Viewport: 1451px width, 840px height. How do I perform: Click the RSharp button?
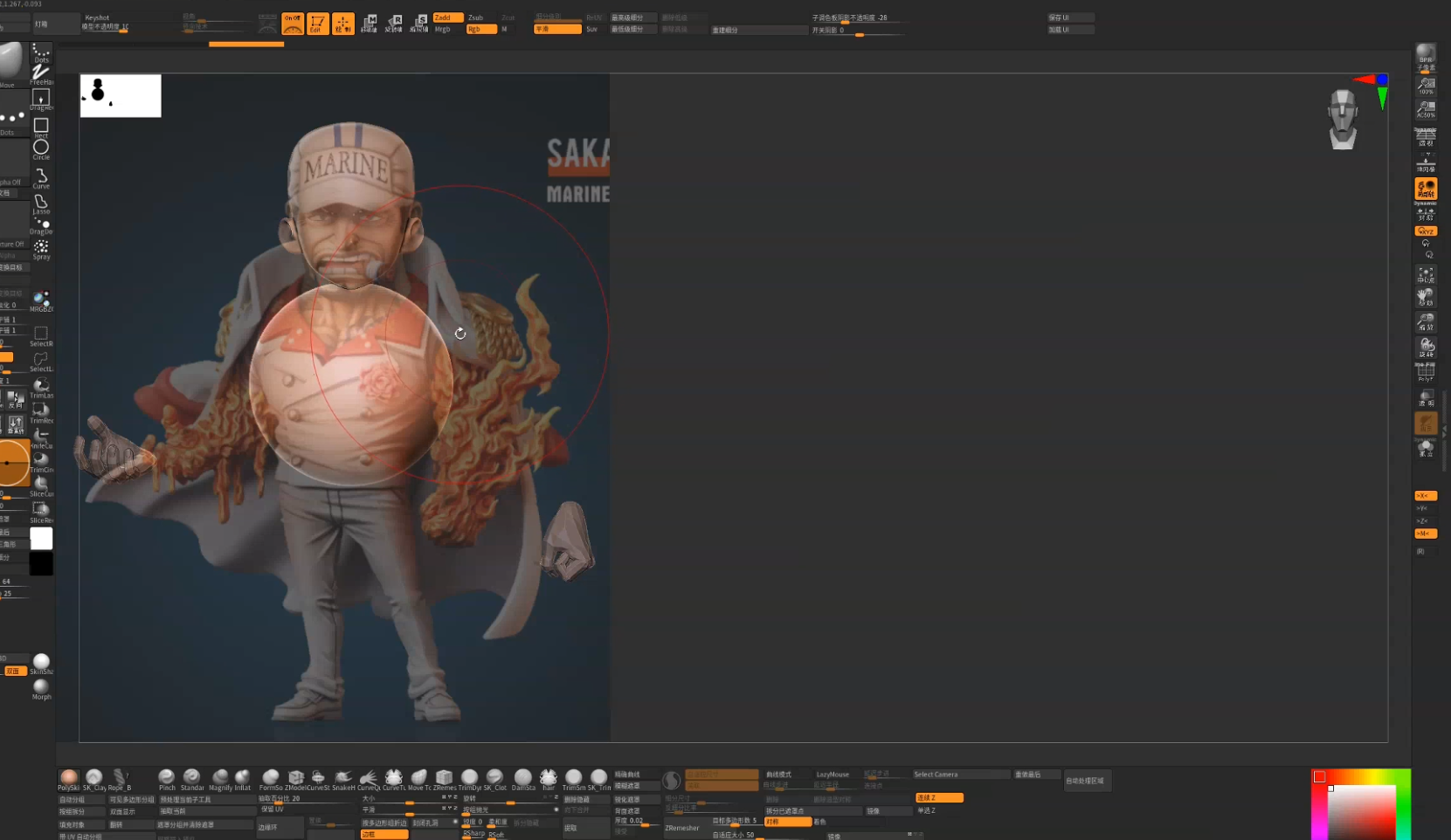pyautogui.click(x=473, y=834)
